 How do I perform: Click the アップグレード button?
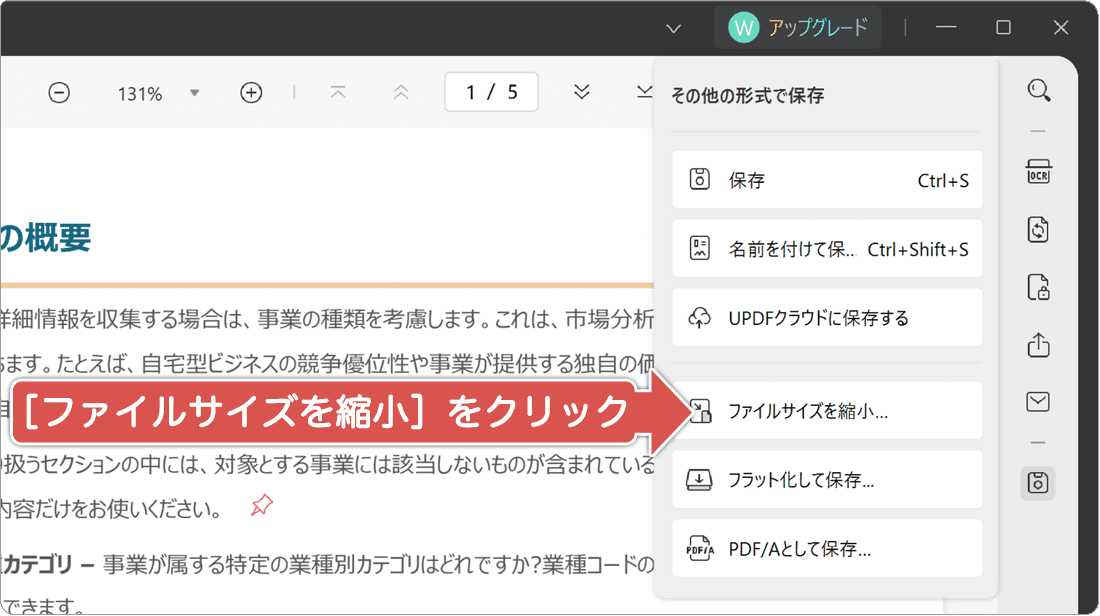797,28
